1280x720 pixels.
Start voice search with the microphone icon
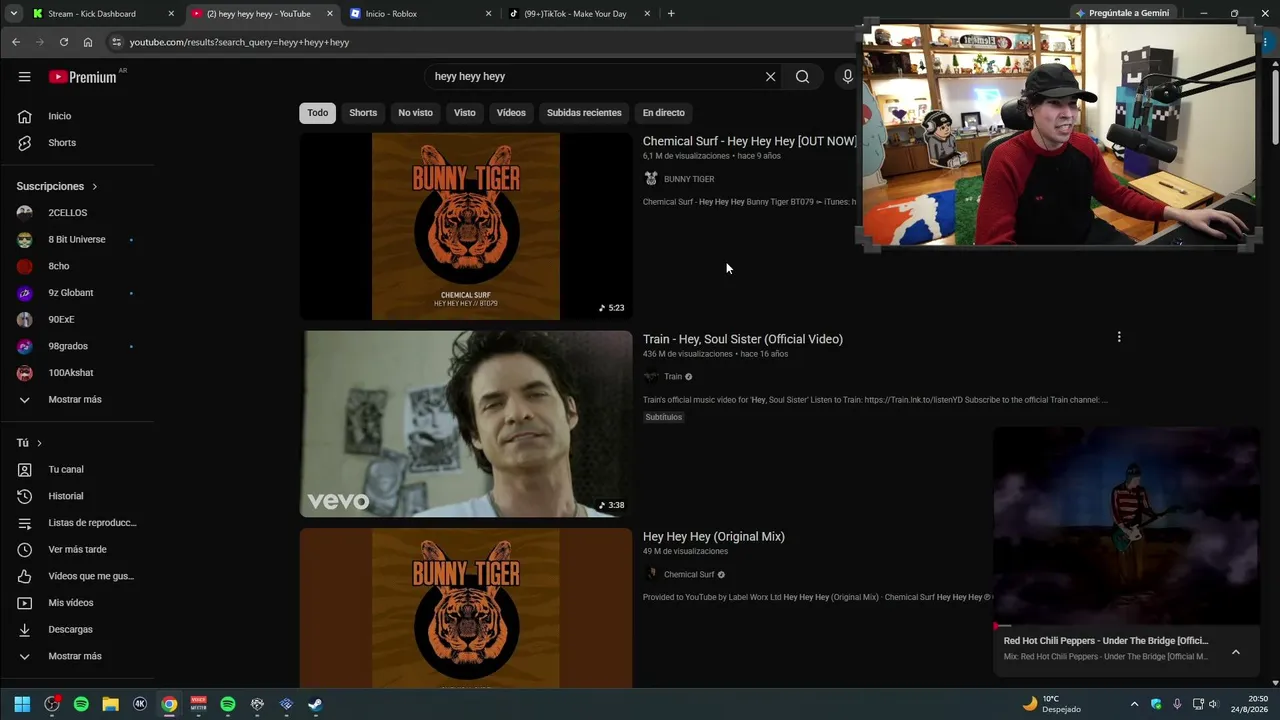pos(848,77)
